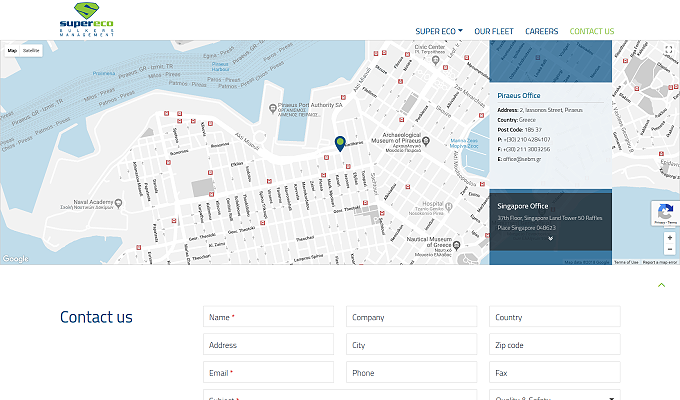680x400 pixels.
Task: Open the SUPER ECO dropdown menu
Action: 439,31
